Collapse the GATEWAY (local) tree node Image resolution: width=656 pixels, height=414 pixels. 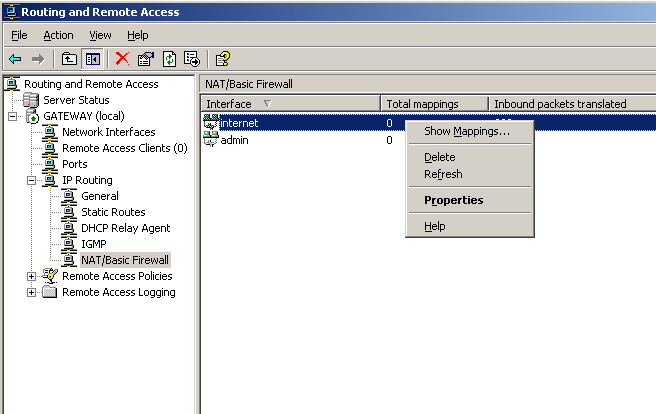pyautogui.click(x=13, y=116)
